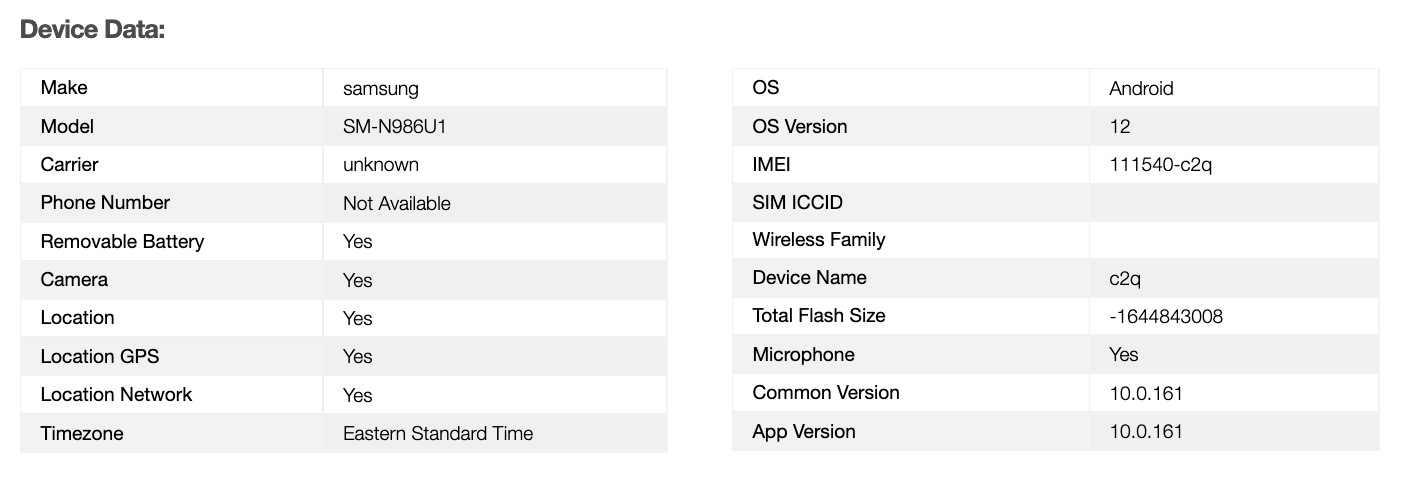Click the empty SIM ICCID value cell

tap(1233, 203)
